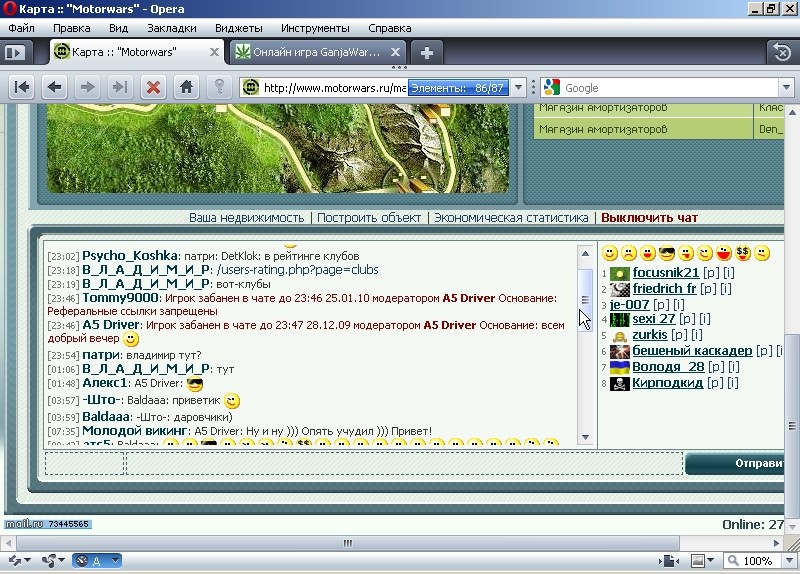
Task: Open je-007's profile link
Action: [x=630, y=305]
